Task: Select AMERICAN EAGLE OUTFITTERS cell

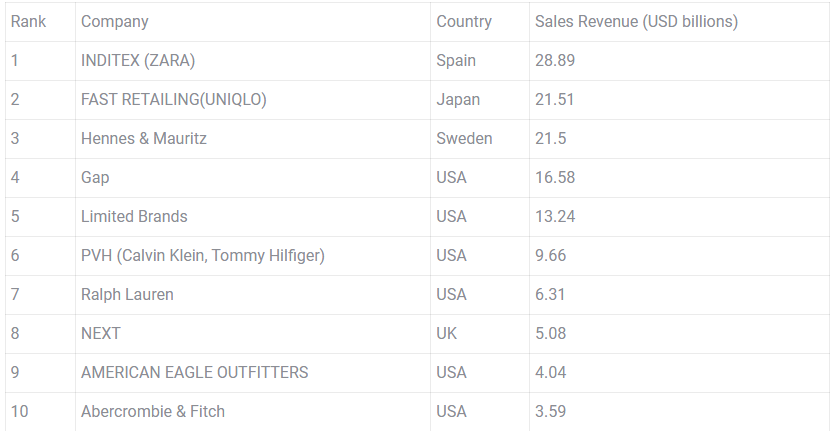Action: [x=194, y=373]
